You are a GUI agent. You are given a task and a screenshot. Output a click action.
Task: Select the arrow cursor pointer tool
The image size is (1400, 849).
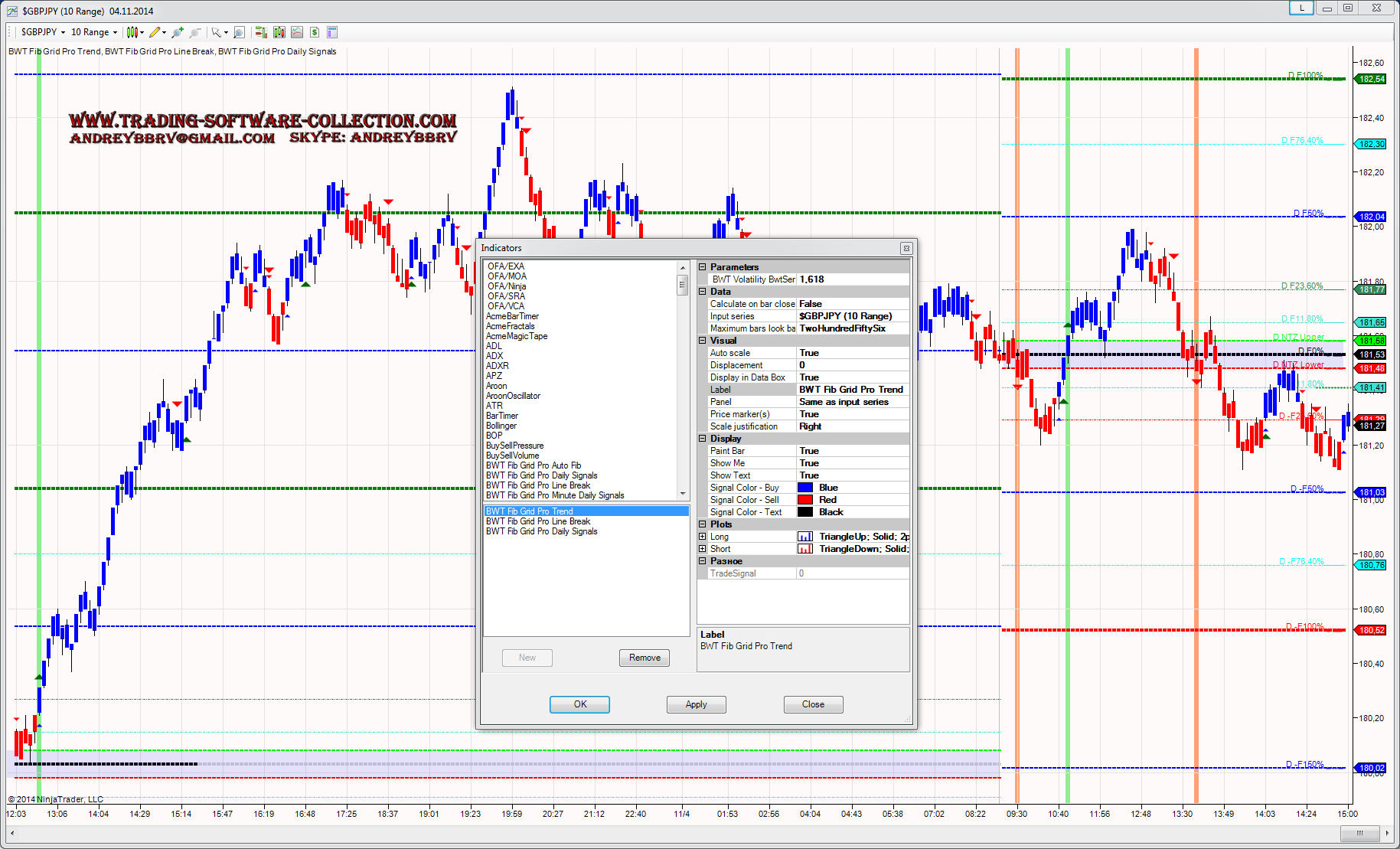(x=217, y=32)
